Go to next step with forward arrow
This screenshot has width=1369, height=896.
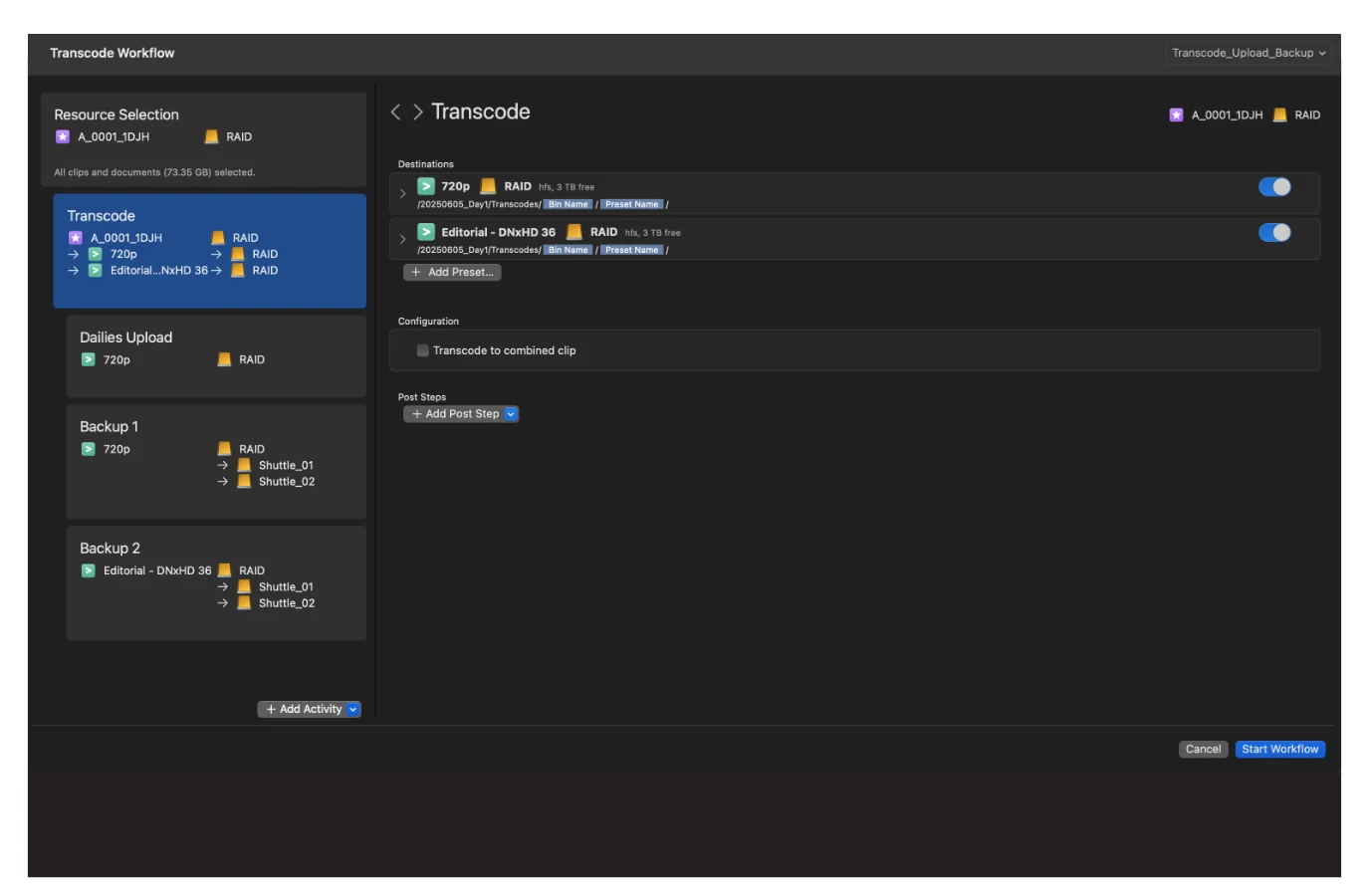[418, 112]
